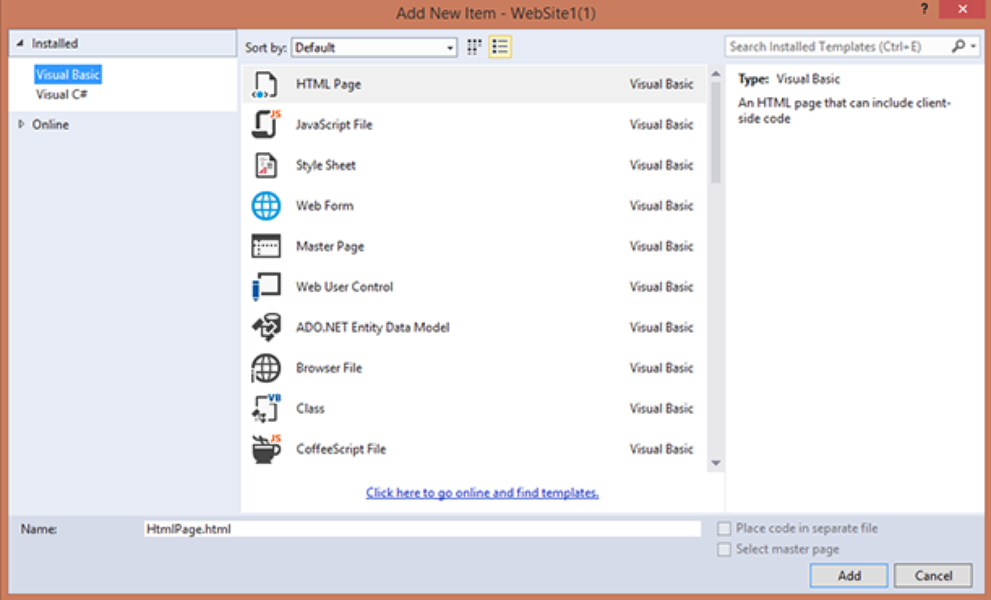991x600 pixels.
Task: Select the Class VB template icon
Action: pos(265,408)
